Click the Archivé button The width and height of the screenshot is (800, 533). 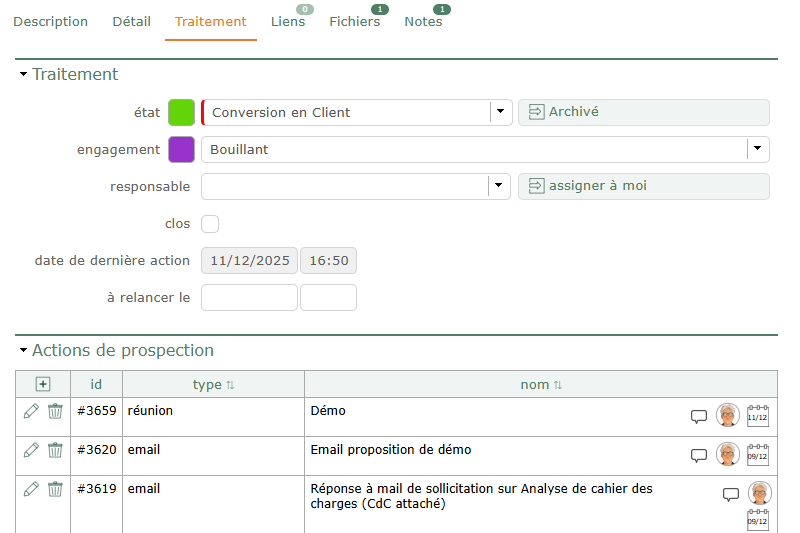click(643, 112)
